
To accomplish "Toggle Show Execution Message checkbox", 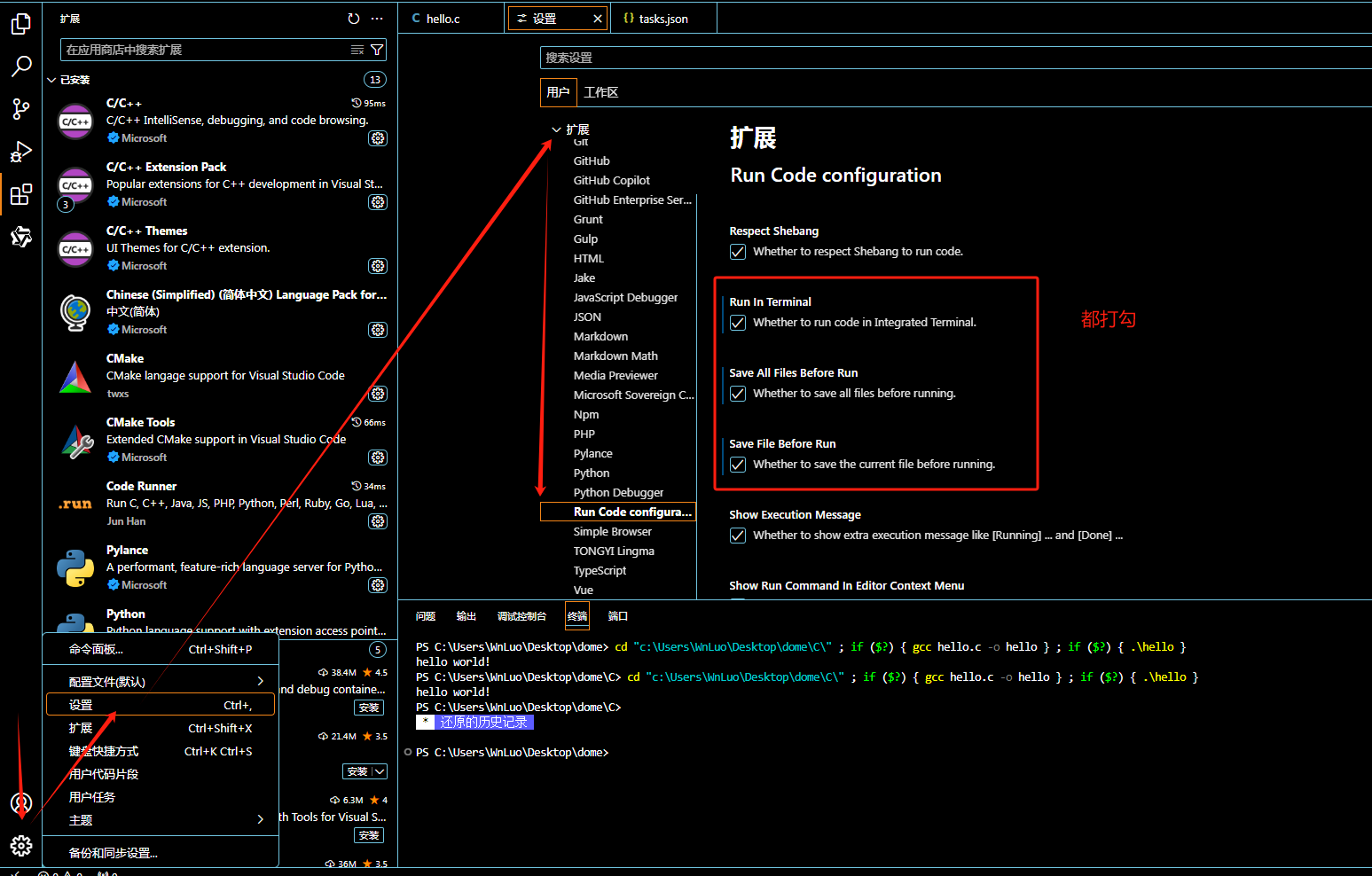I will tap(738, 536).
